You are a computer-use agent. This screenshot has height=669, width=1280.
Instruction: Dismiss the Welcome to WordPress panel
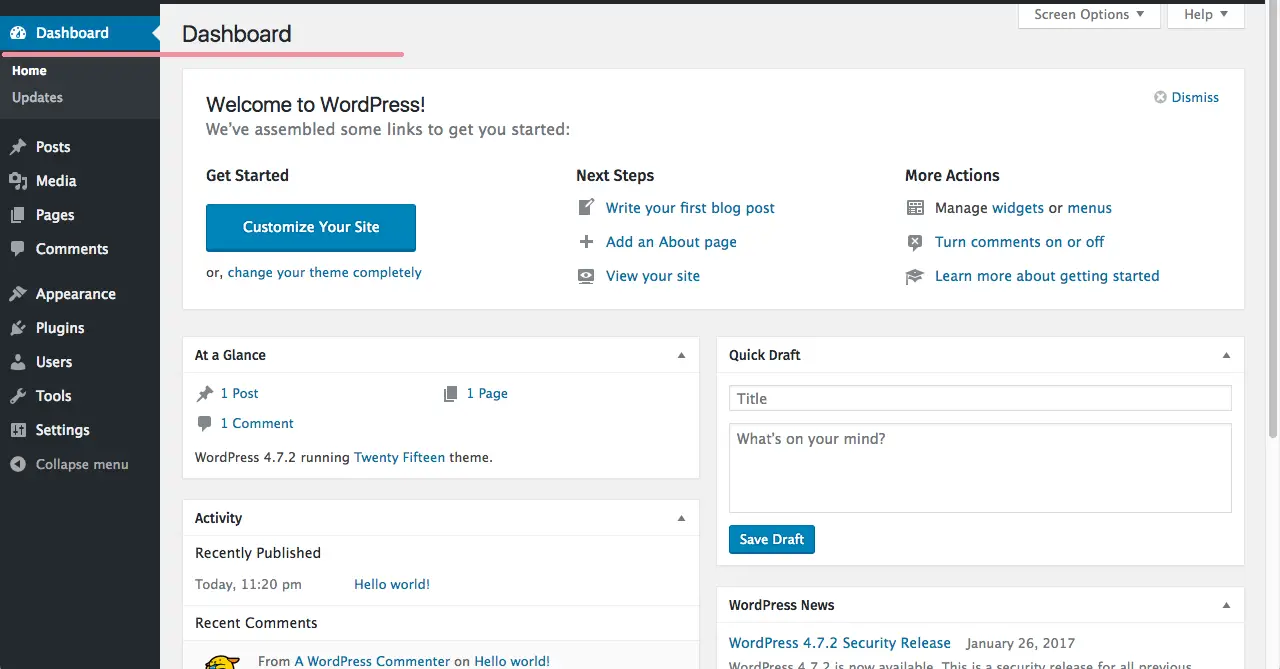[1187, 97]
